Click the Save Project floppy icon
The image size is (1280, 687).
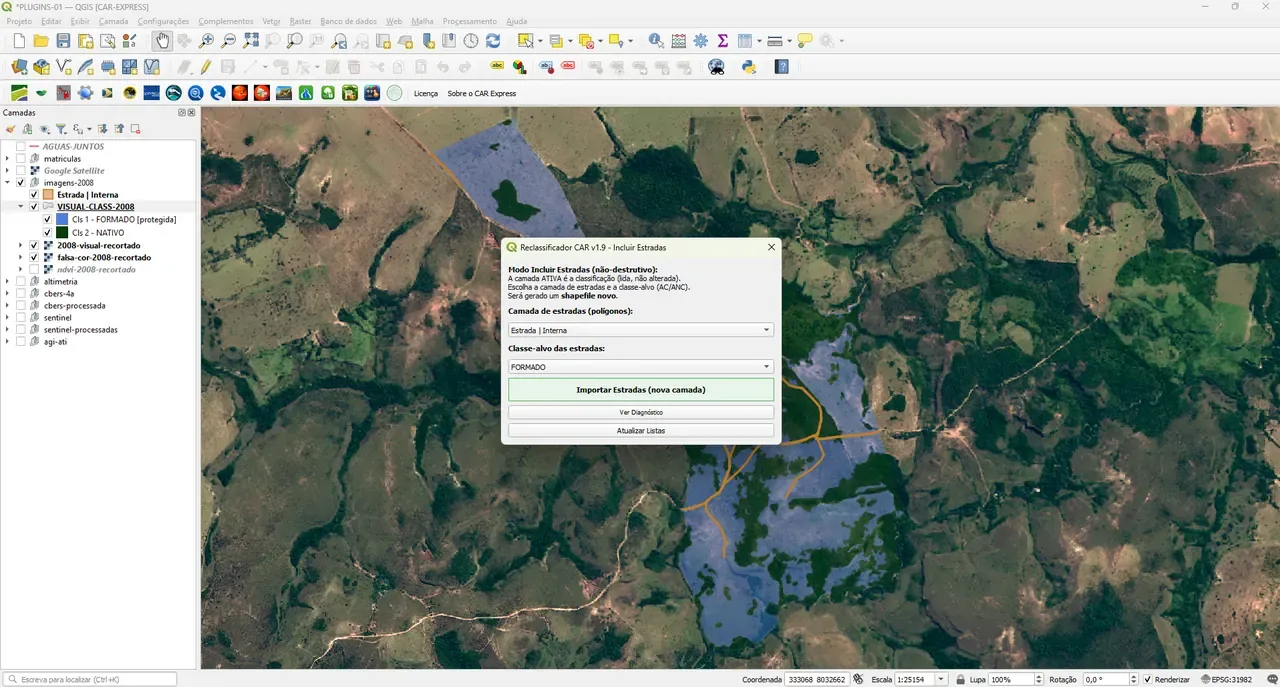coord(63,41)
